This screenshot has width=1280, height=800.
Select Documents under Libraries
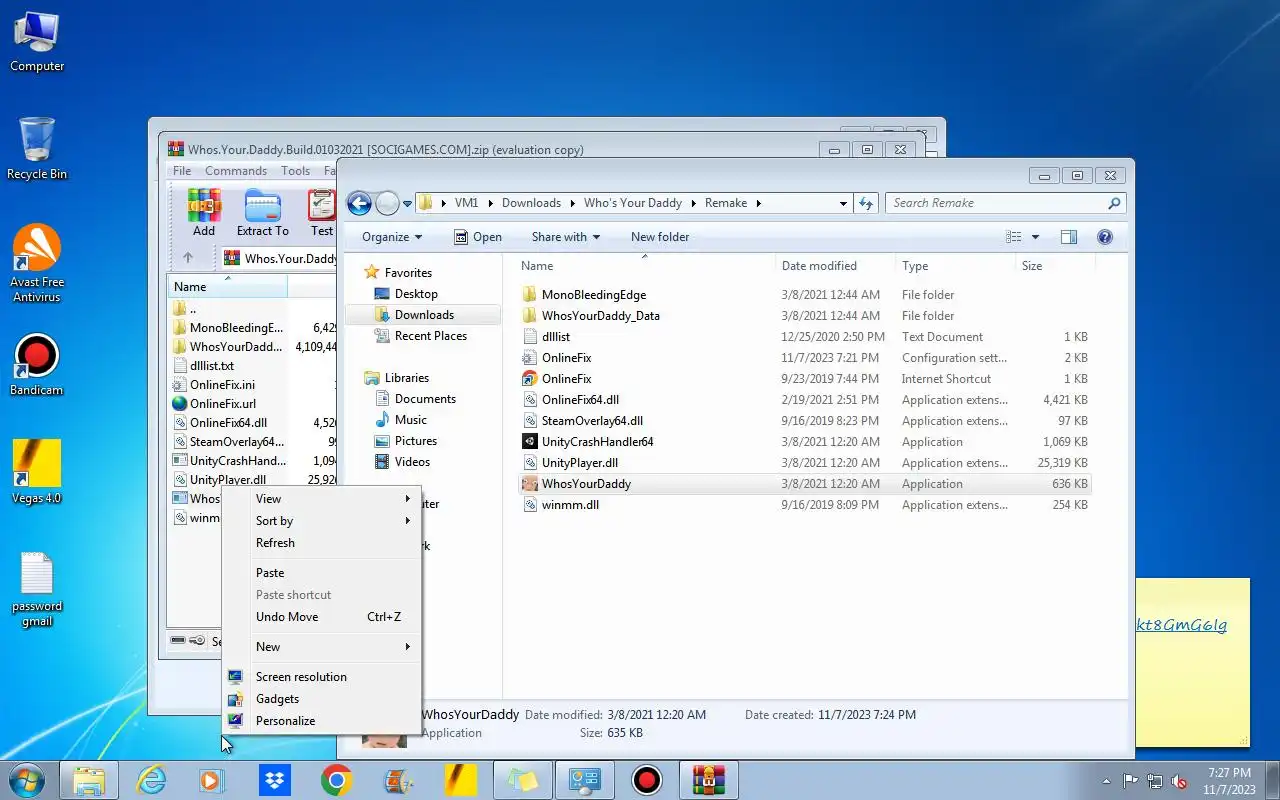[425, 399]
